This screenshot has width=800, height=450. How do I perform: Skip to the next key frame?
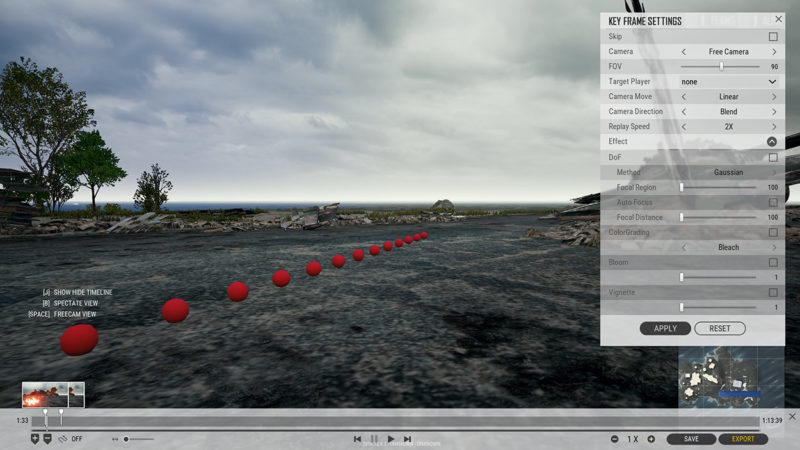click(x=407, y=439)
